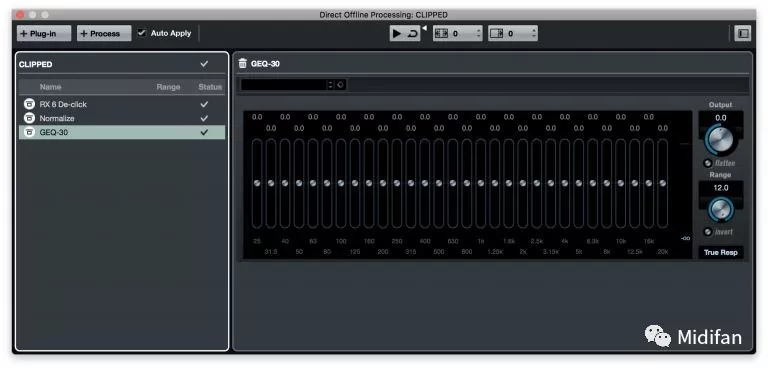Image resolution: width=768 pixels, height=369 pixels.
Task: Click the 400 Hz band slider handle
Action: point(425,183)
